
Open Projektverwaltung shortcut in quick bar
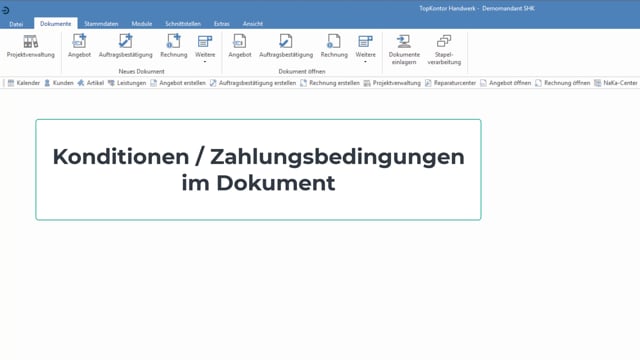pos(392,83)
